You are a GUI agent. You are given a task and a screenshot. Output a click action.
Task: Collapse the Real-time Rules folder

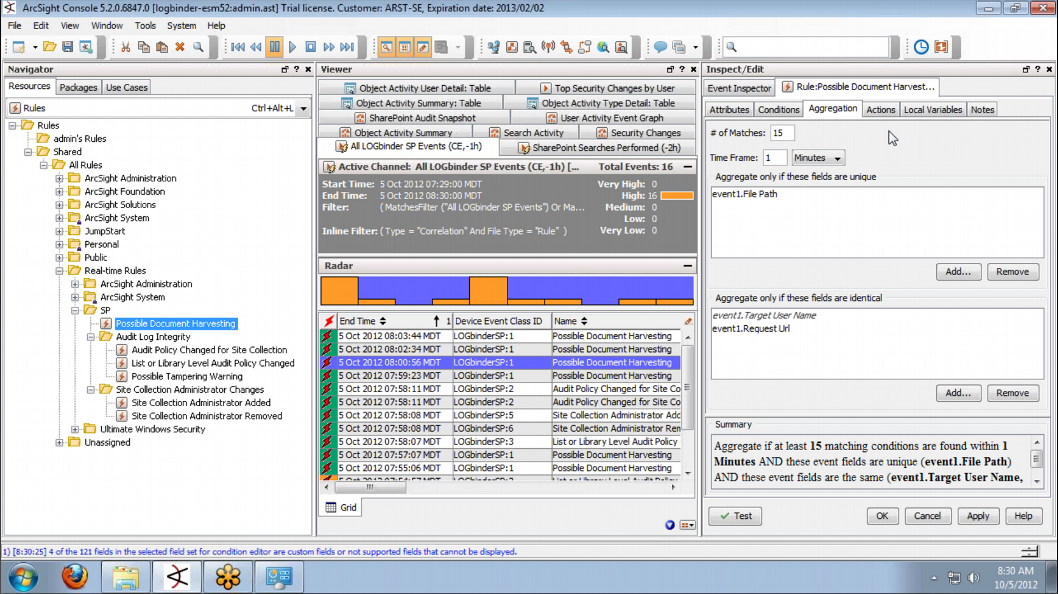59,271
